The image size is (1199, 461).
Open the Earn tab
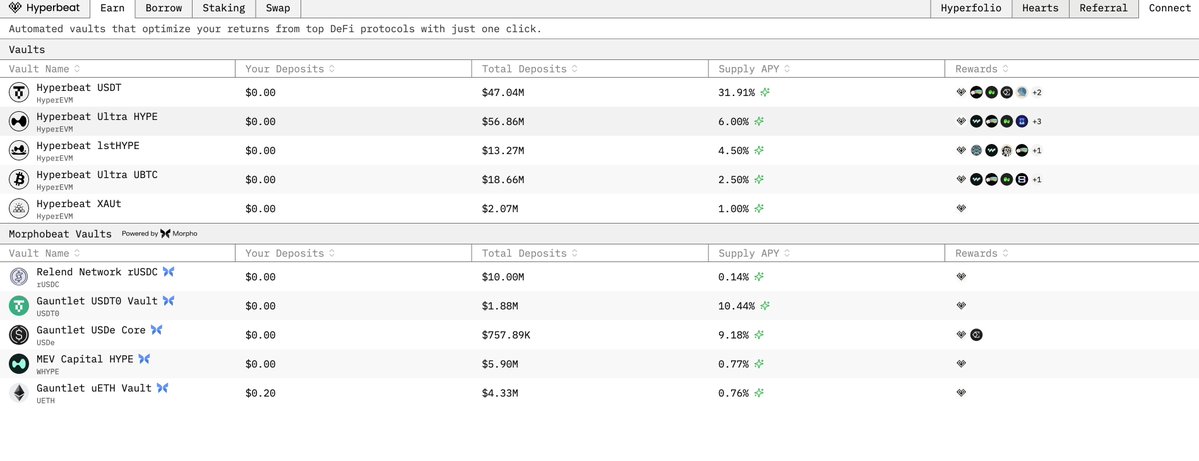point(112,8)
